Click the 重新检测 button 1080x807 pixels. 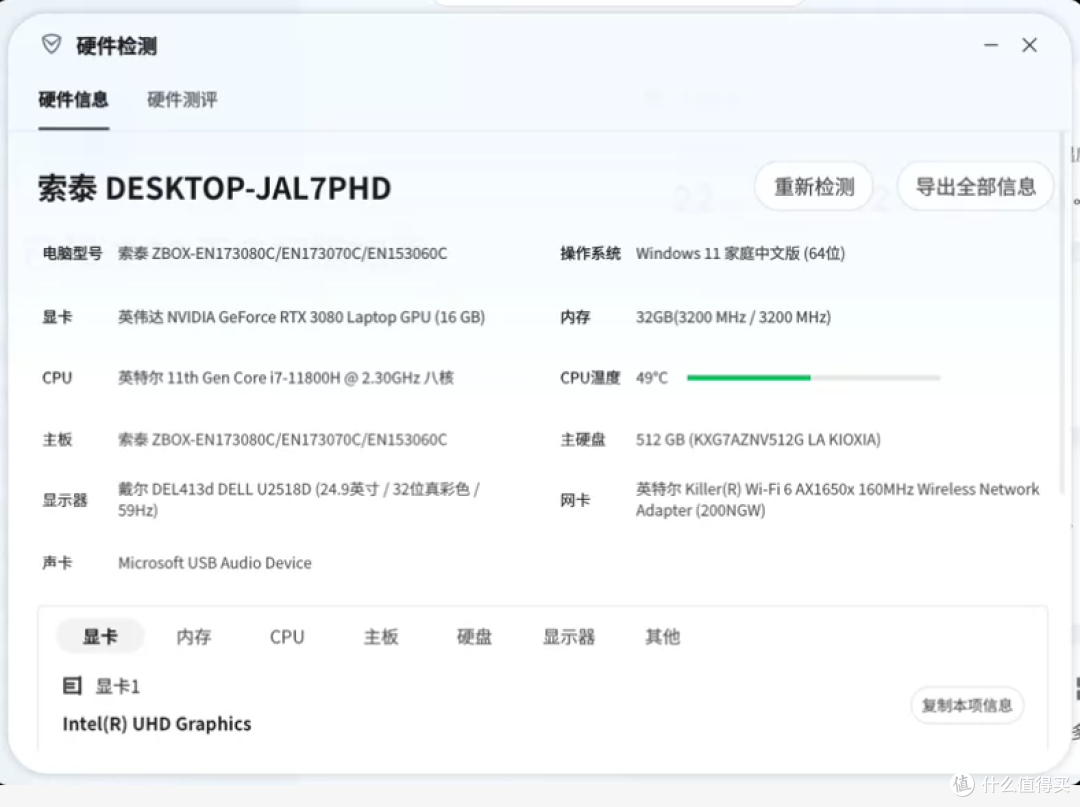point(814,187)
